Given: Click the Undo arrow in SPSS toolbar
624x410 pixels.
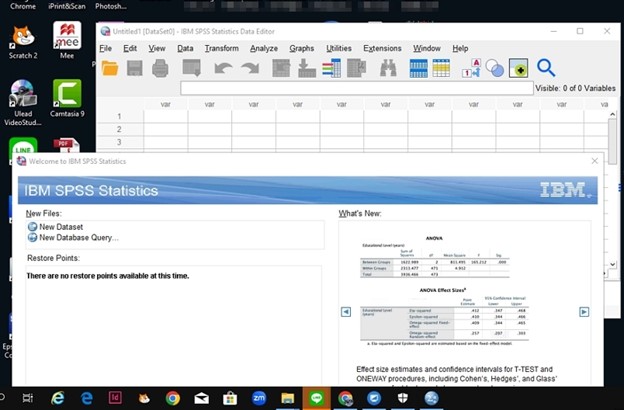Looking at the screenshot, I should click(x=223, y=68).
